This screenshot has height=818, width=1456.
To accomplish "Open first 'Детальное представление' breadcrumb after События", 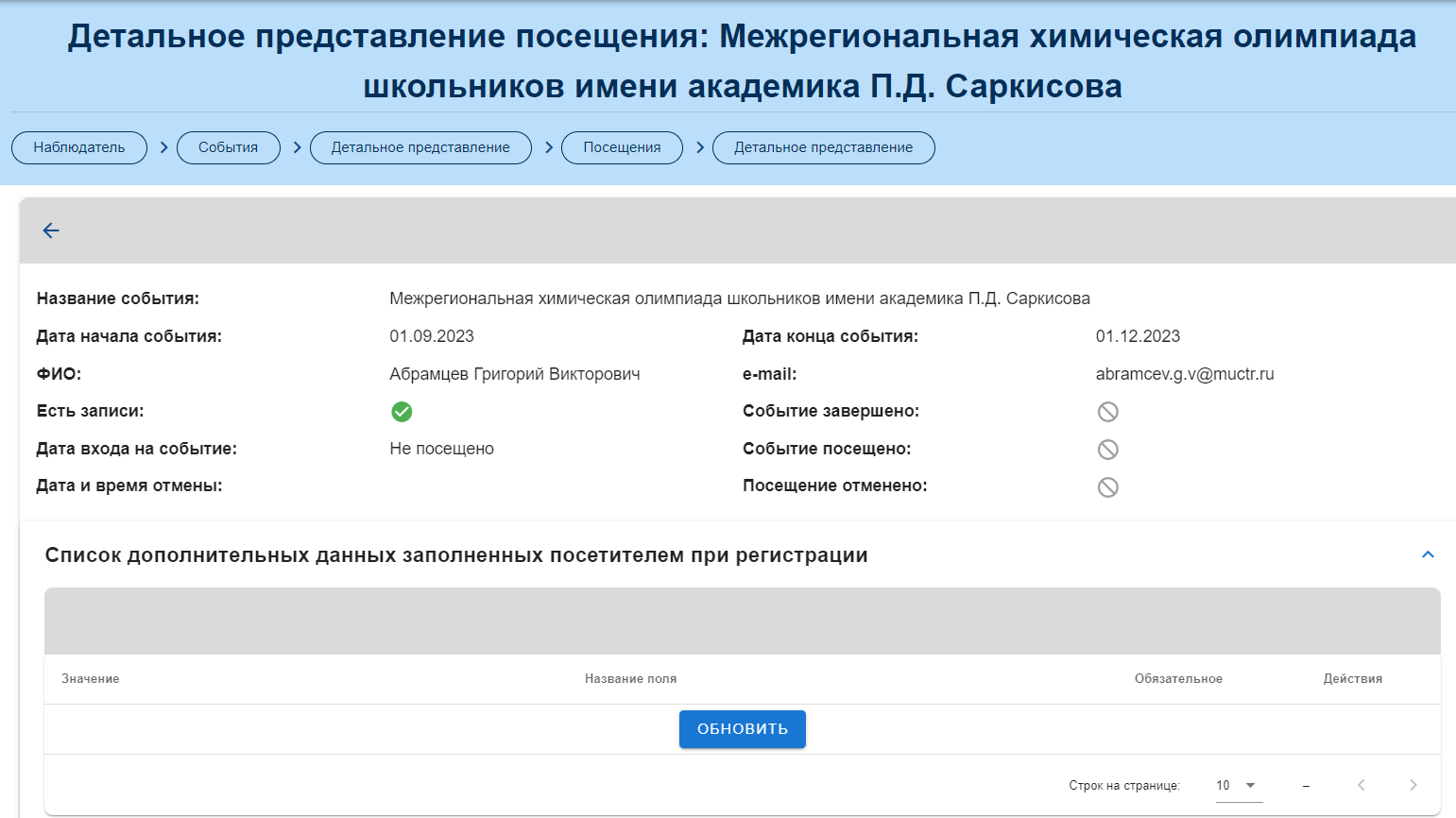I will coord(420,147).
